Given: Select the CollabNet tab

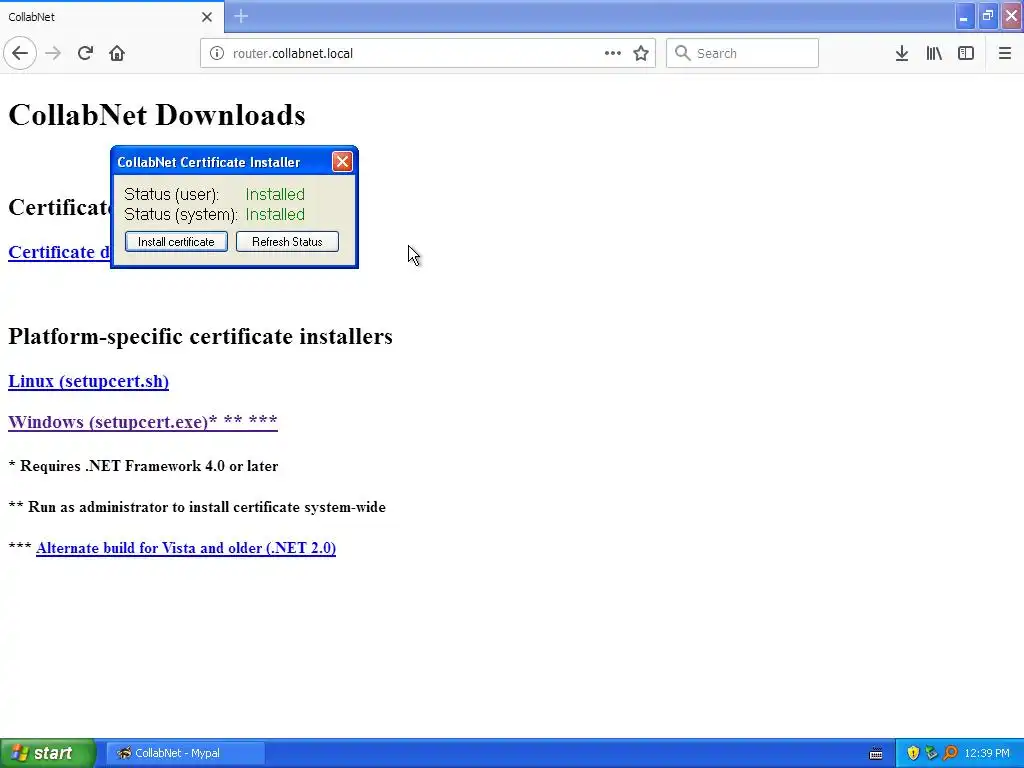Looking at the screenshot, I should (112, 17).
